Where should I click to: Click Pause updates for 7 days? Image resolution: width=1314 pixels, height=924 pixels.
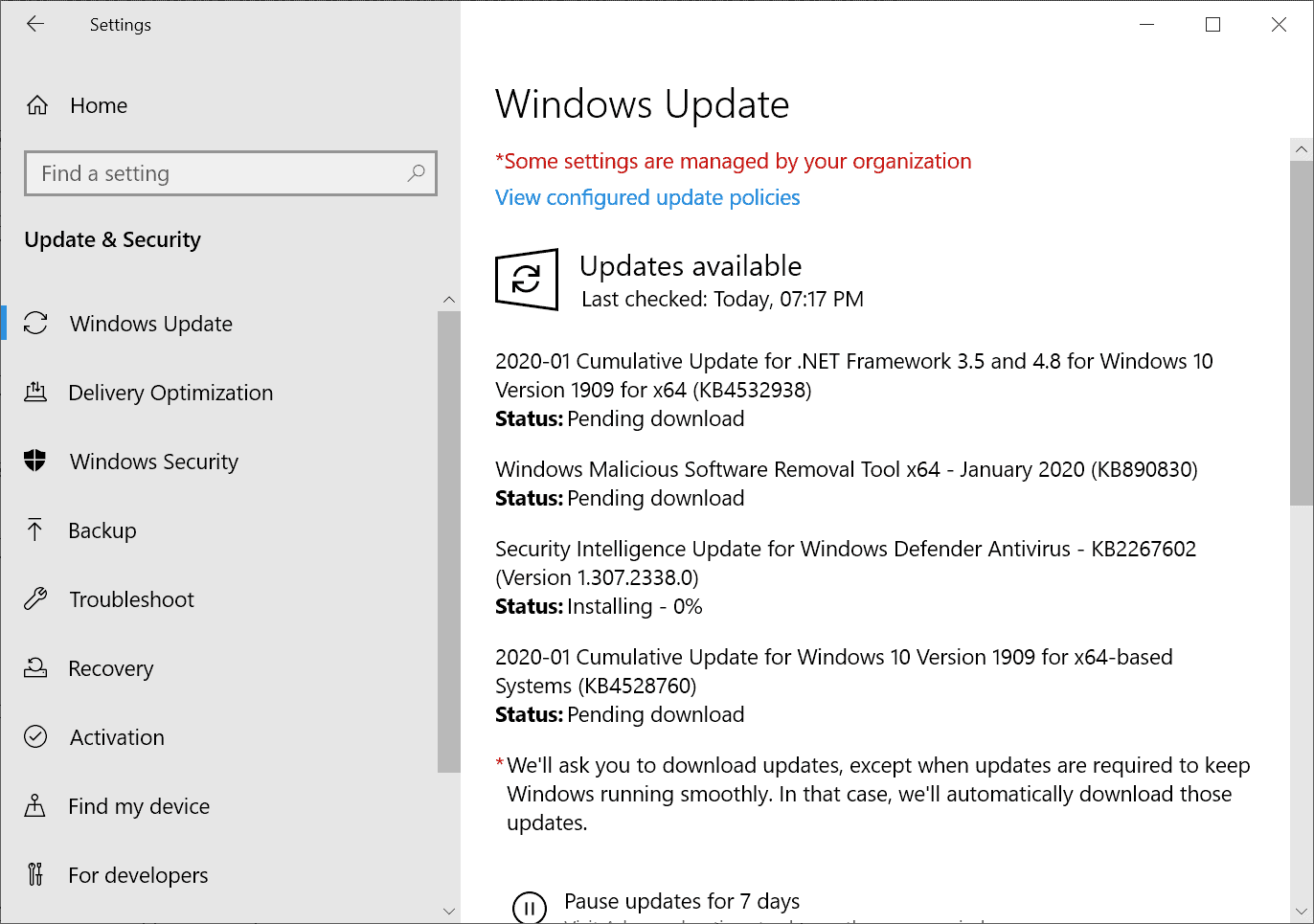[682, 901]
